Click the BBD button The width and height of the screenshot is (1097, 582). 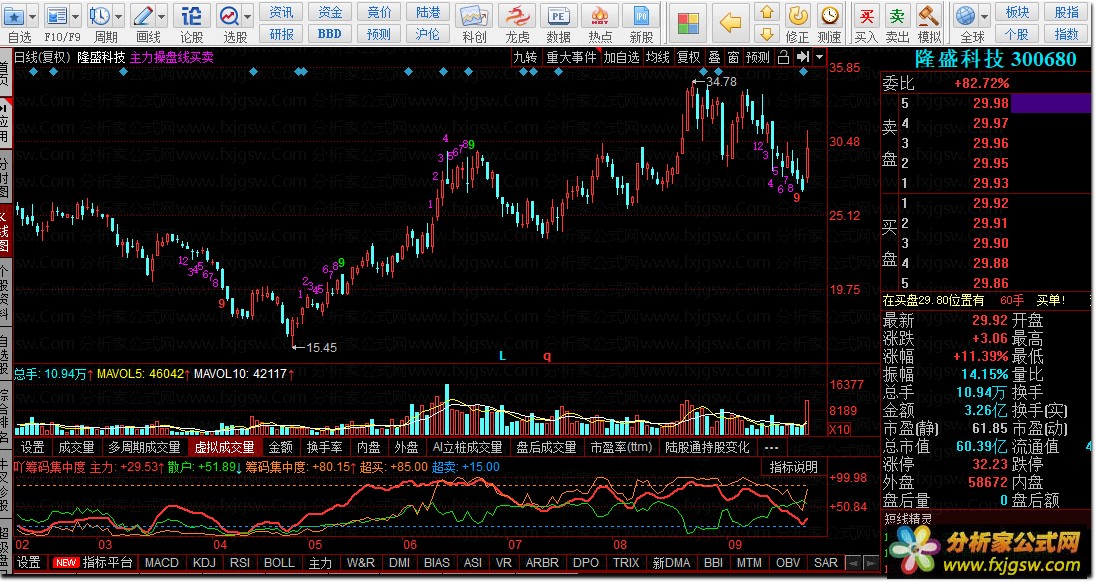click(x=330, y=34)
